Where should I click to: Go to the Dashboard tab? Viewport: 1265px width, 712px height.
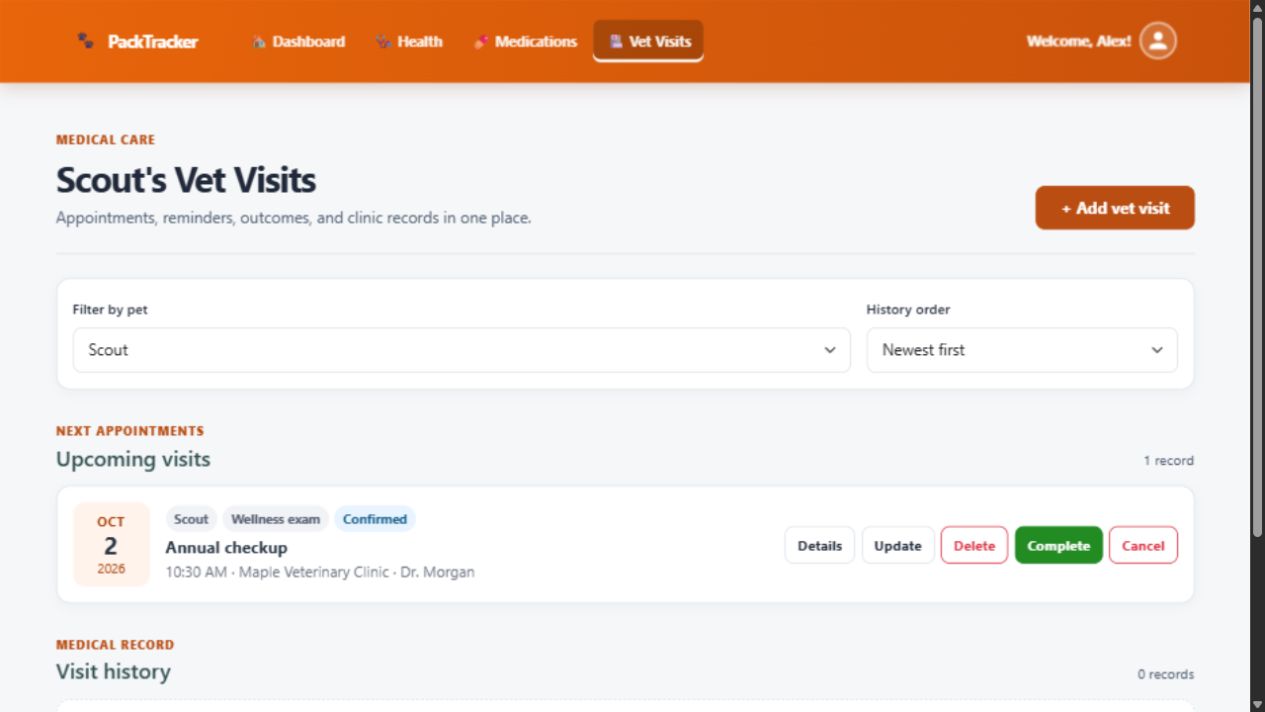tap(298, 41)
